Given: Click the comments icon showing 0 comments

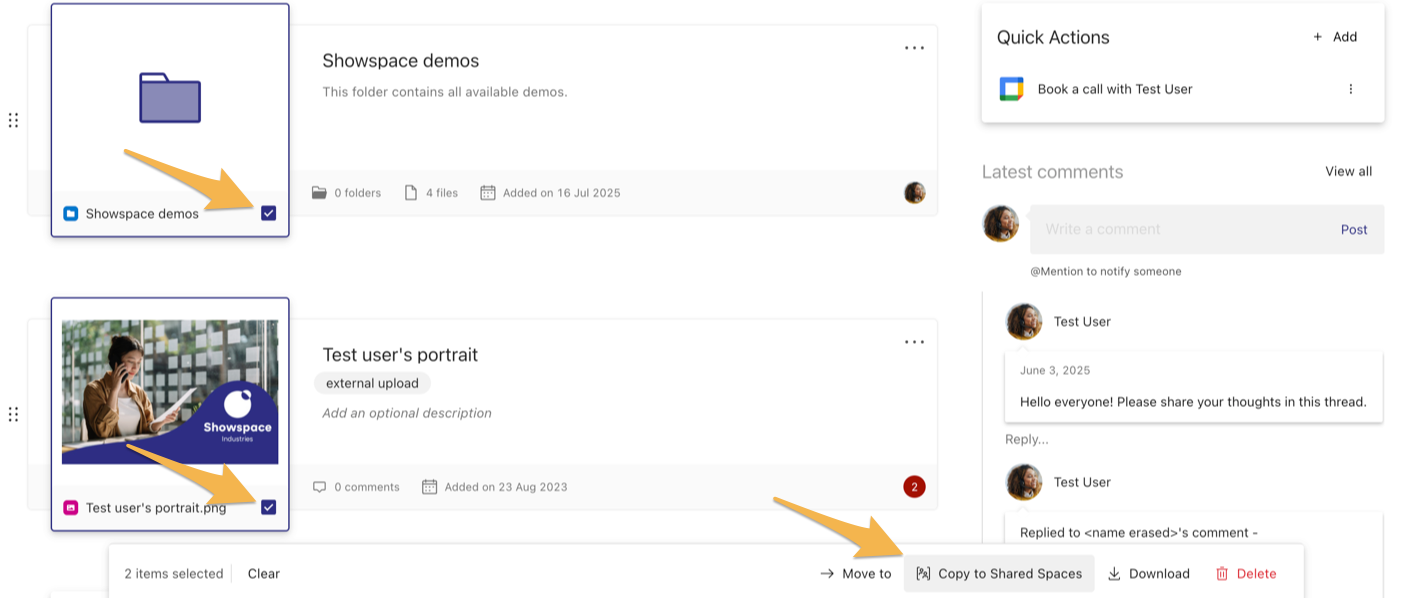Looking at the screenshot, I should click(x=319, y=487).
